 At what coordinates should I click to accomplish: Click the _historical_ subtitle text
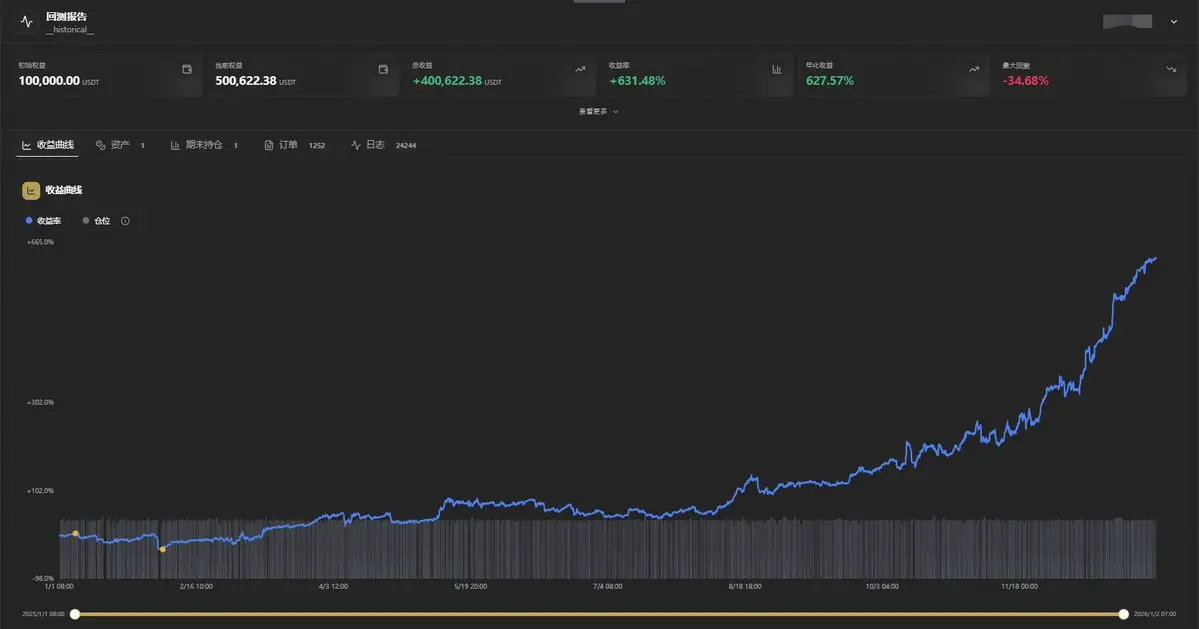(70, 30)
